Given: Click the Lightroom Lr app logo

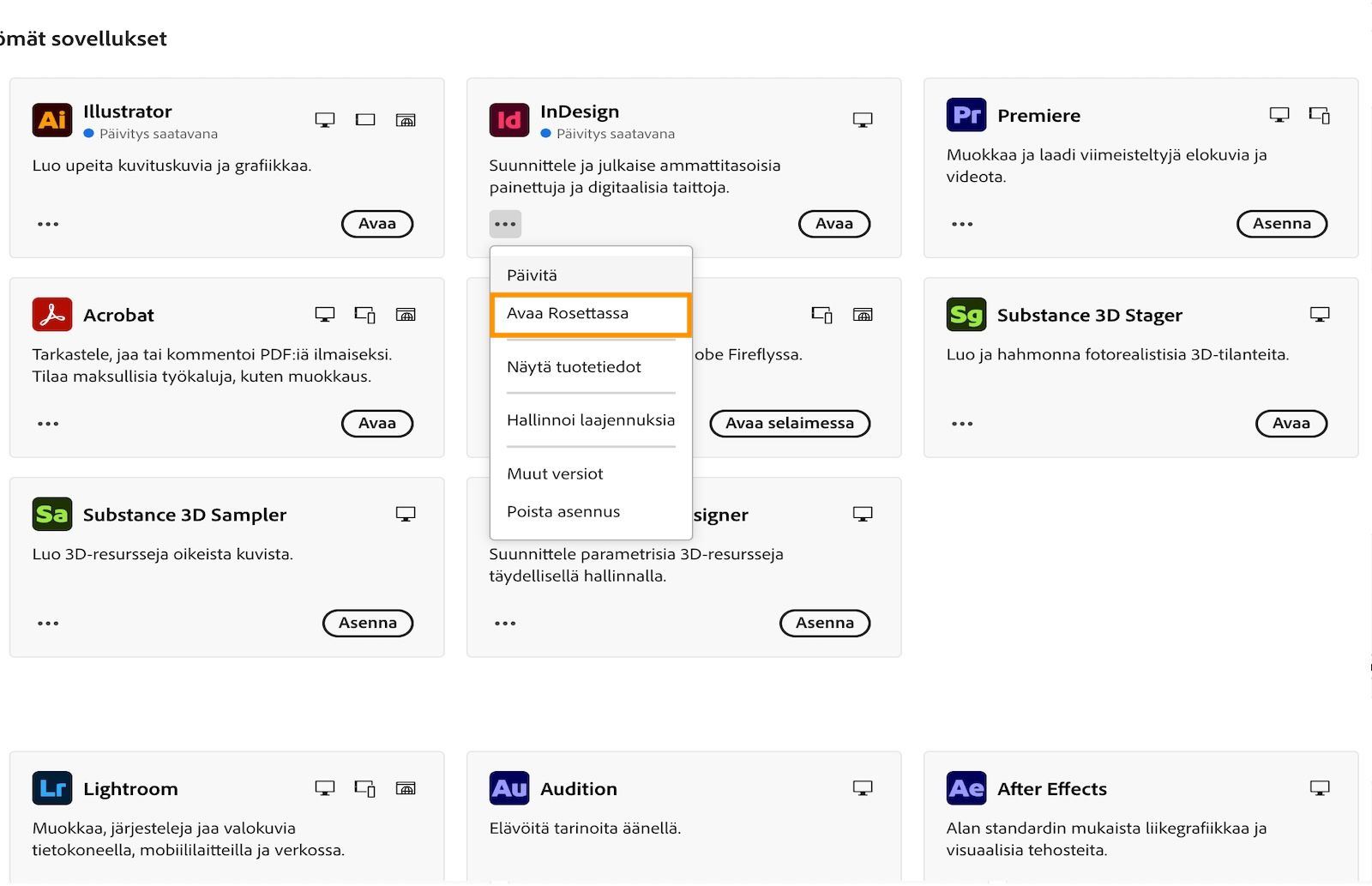Looking at the screenshot, I should pyautogui.click(x=52, y=788).
